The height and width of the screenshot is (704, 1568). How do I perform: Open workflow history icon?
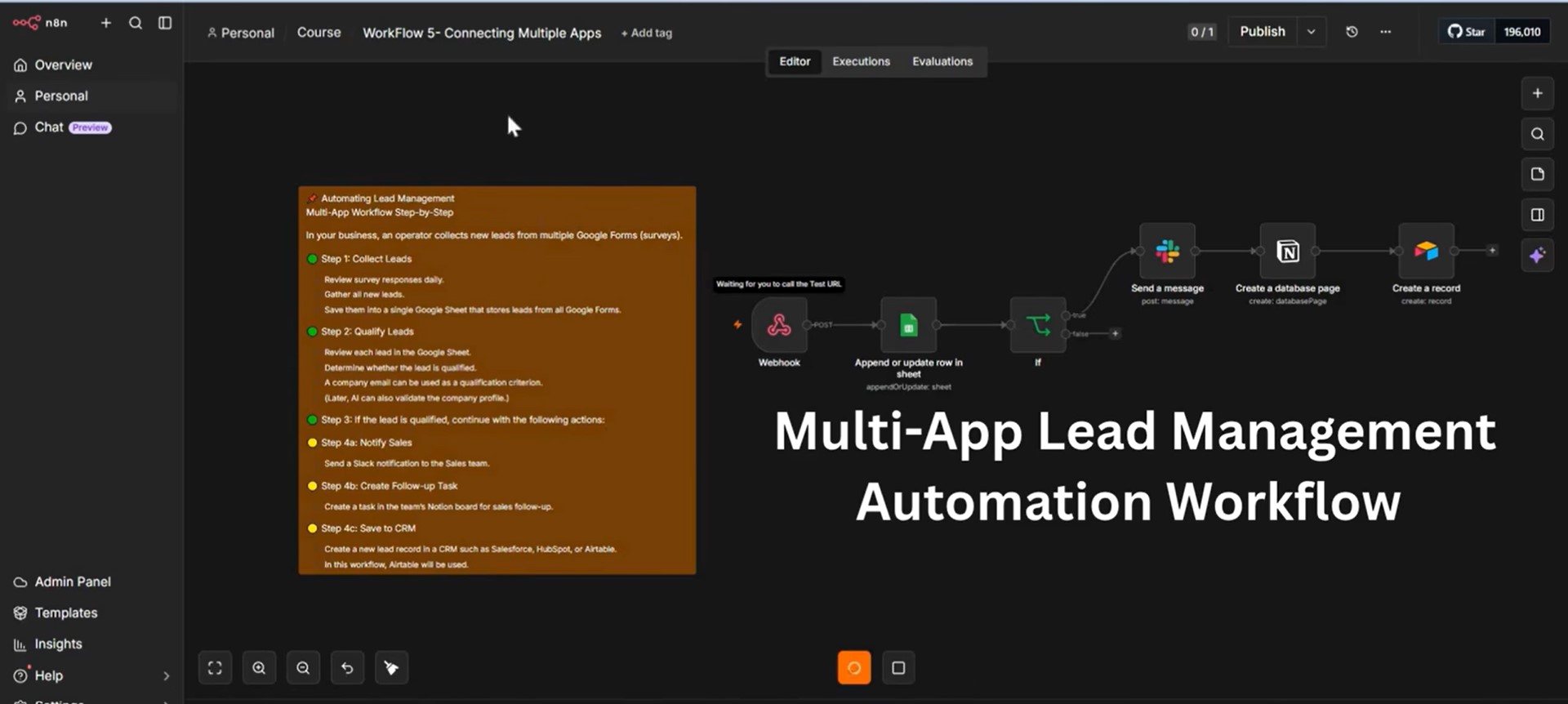[x=1352, y=31]
